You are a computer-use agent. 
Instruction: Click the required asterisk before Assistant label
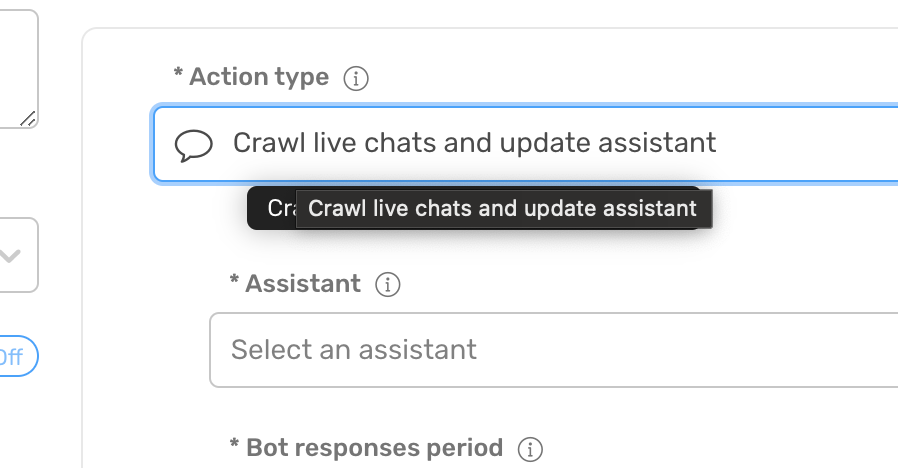234,280
